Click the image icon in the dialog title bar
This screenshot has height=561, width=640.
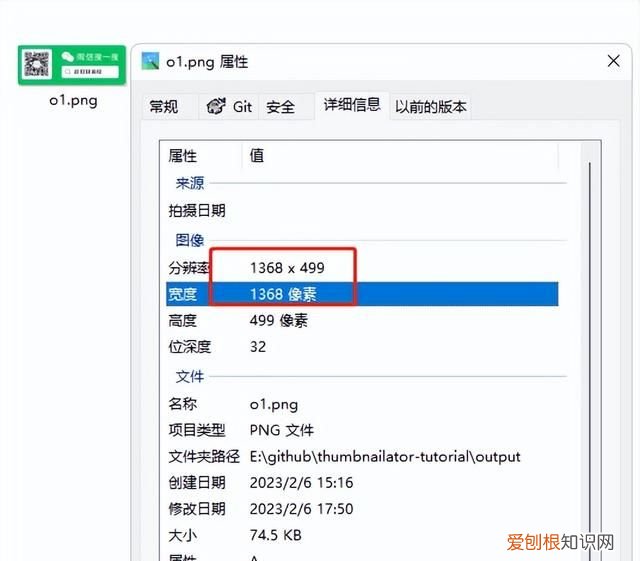pos(150,61)
